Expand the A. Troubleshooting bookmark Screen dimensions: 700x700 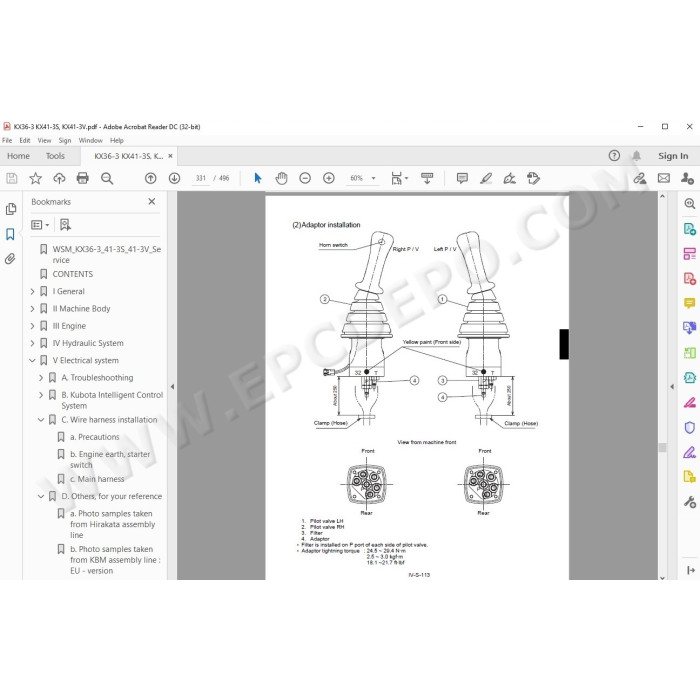41,378
